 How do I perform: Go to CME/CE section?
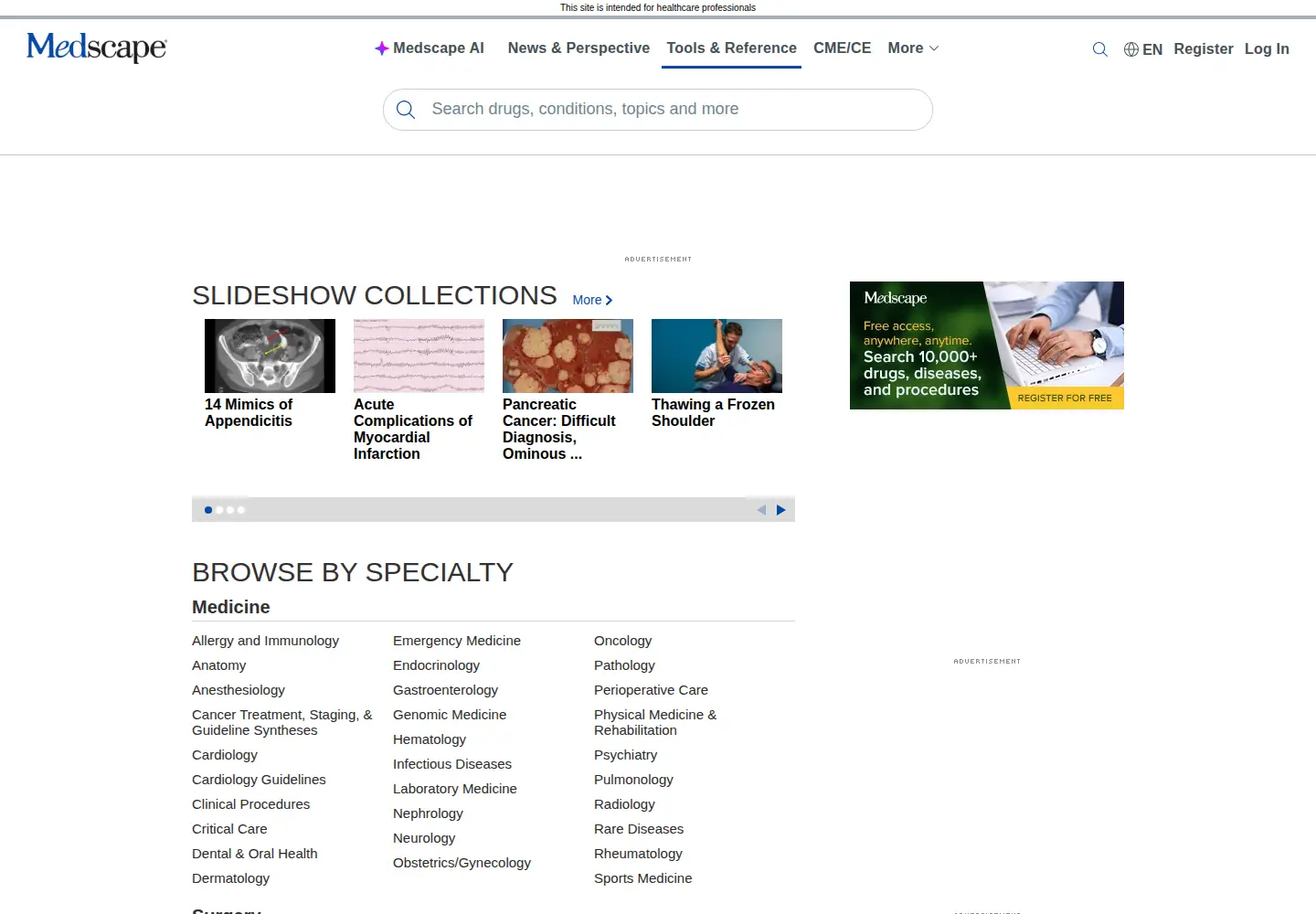842,48
